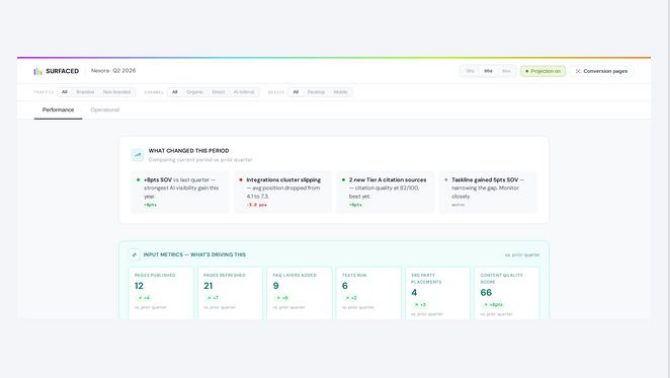Open the Taskline gained 5pts SOV card
670x378 pixels.
[488, 192]
